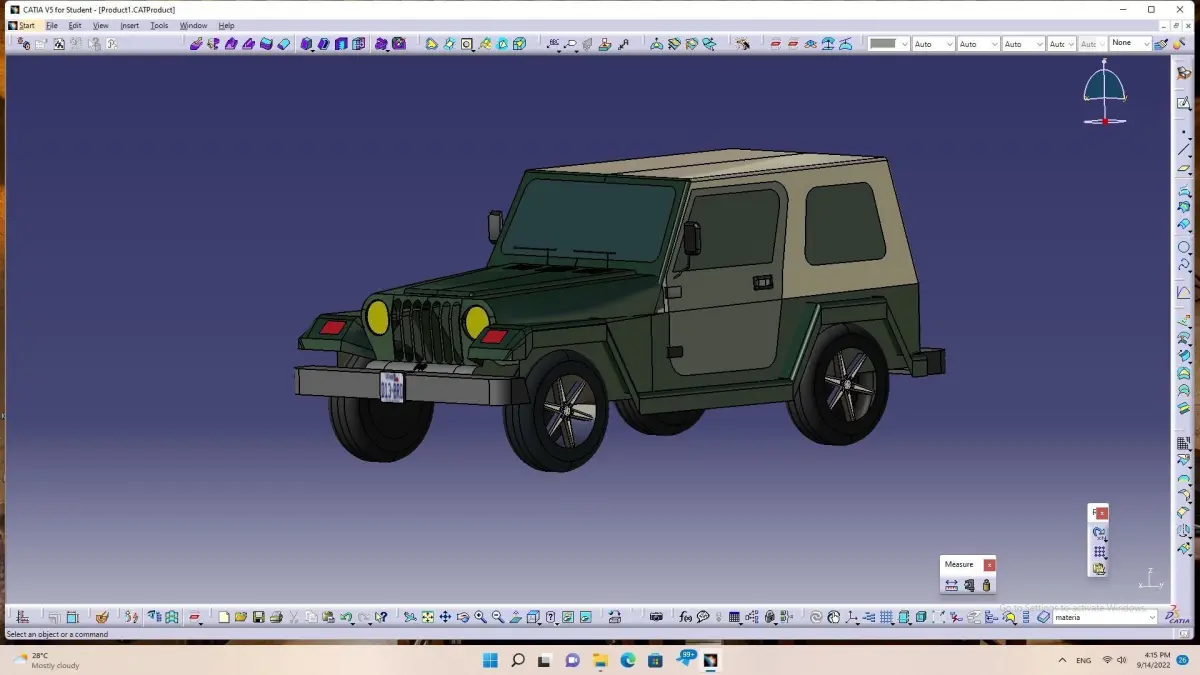Select the Plane tool in right toolbar
Screen dimensions: 1200x675
tap(1184, 168)
